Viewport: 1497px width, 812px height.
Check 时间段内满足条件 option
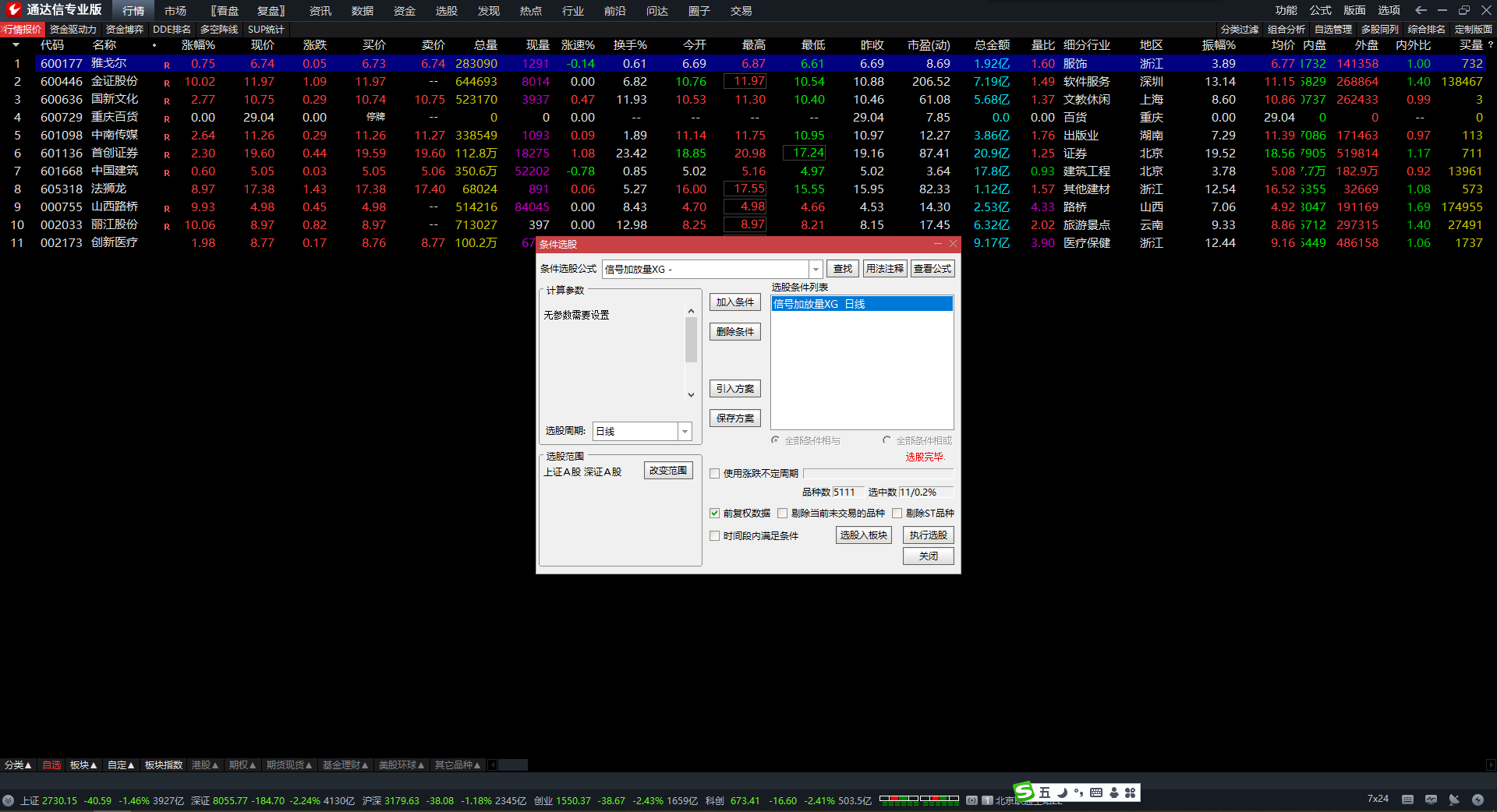coord(714,535)
